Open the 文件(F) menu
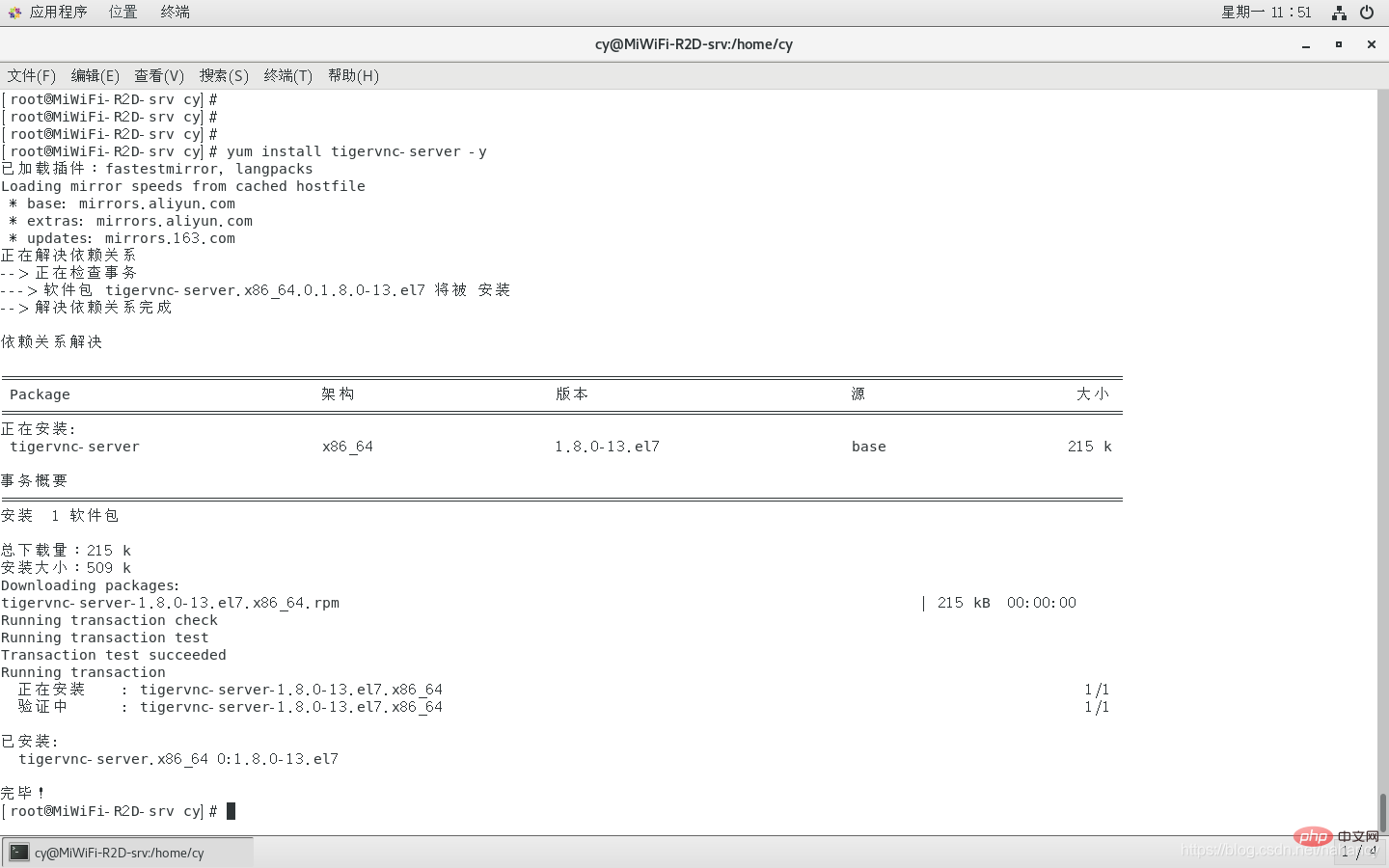The width and height of the screenshot is (1389, 868). point(32,75)
